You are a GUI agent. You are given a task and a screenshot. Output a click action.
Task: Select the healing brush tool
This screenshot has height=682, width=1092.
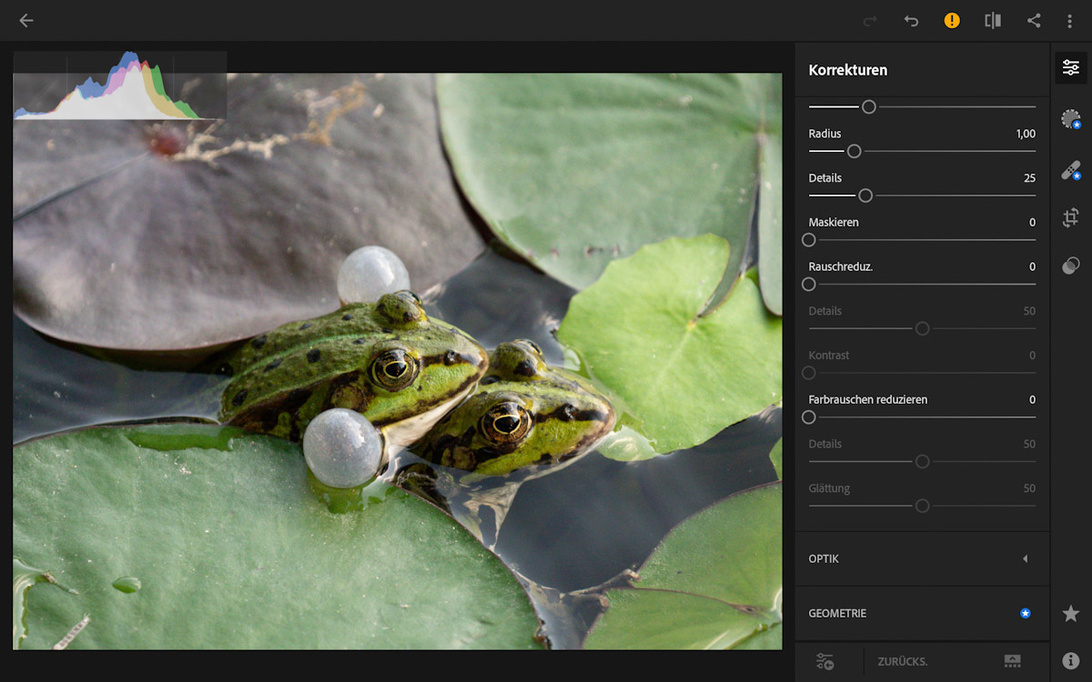point(1071,171)
